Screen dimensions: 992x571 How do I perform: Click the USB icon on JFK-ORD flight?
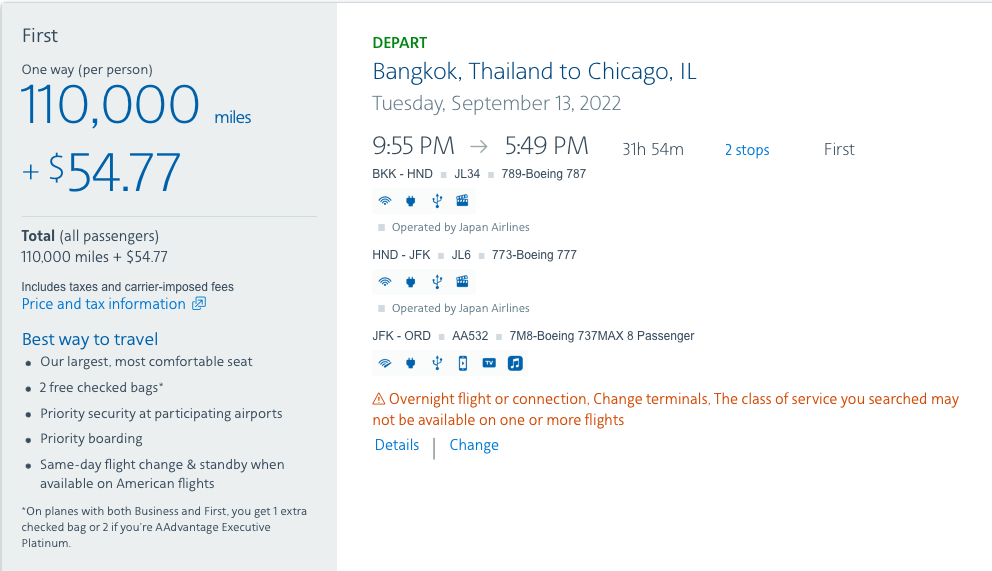tap(437, 363)
